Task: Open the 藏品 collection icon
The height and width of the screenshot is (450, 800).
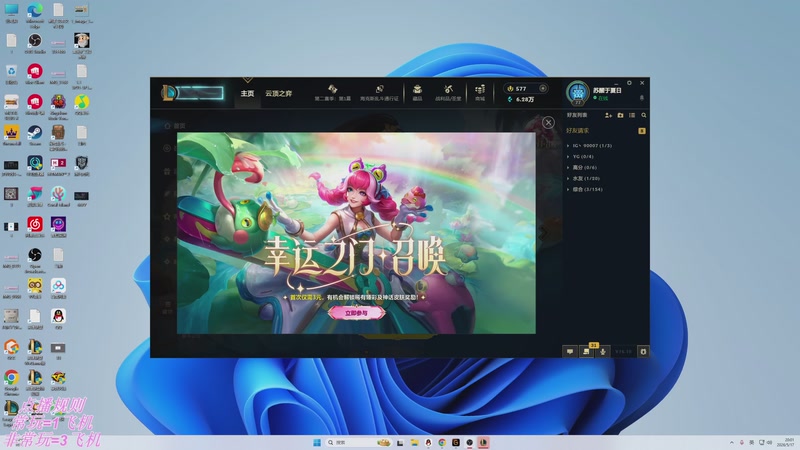Action: pos(417,92)
